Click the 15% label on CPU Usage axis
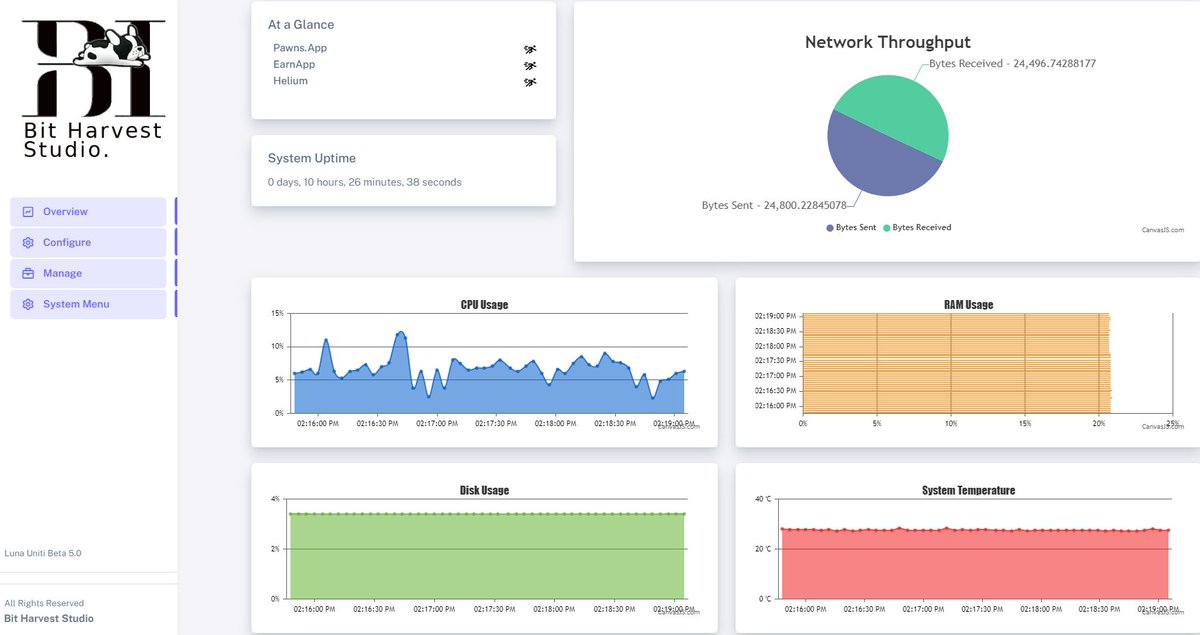The height and width of the screenshot is (635, 1200). 277,314
